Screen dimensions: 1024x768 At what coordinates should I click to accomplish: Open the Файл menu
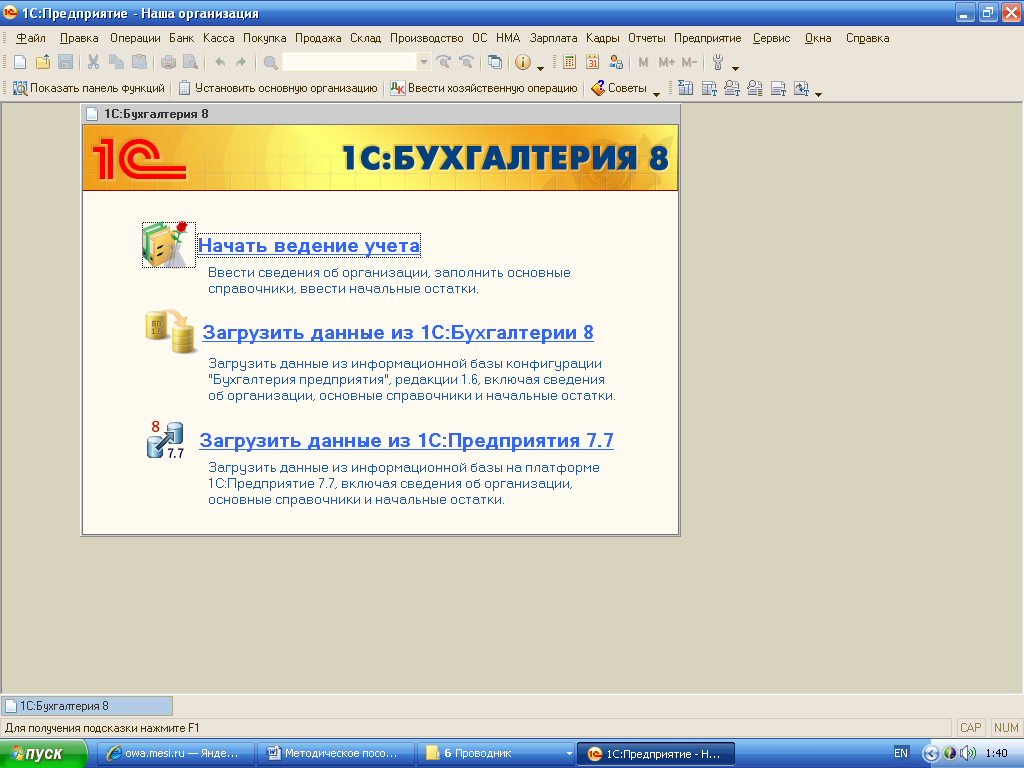[x=30, y=38]
